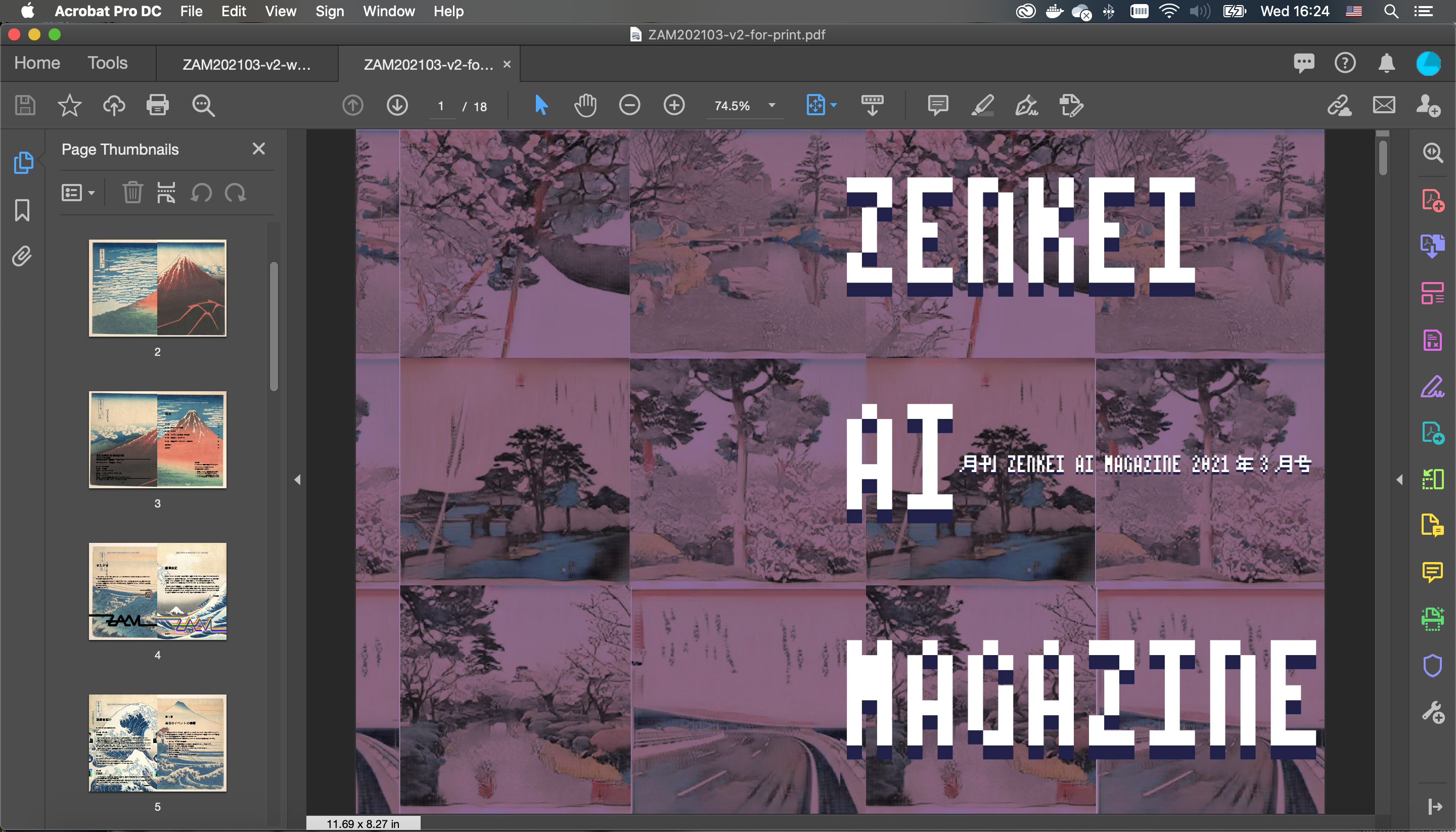Switch to the Tools tab

pos(107,63)
